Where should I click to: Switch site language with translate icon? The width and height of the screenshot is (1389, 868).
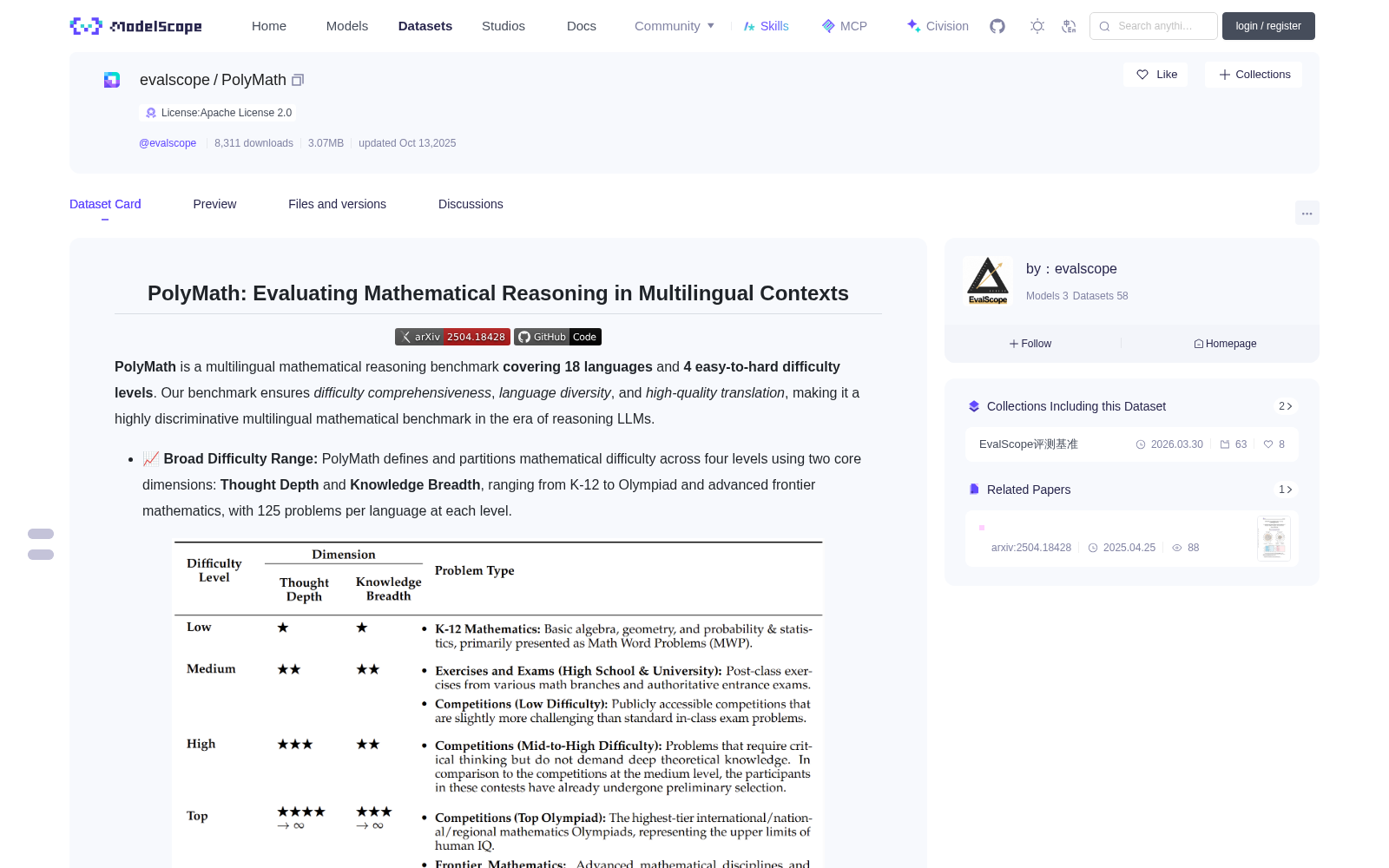pos(1070,26)
